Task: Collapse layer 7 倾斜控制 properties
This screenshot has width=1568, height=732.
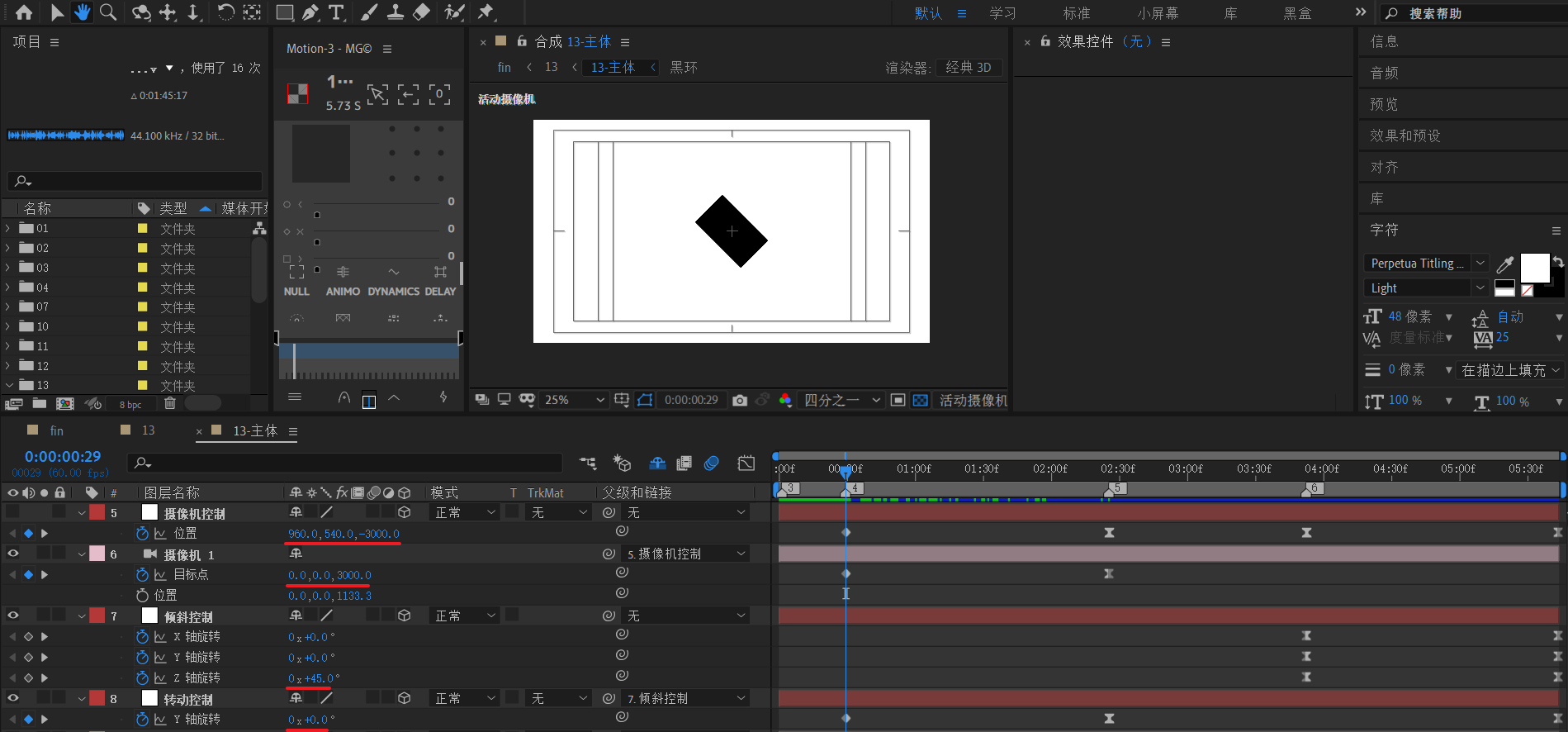Action: [82, 616]
